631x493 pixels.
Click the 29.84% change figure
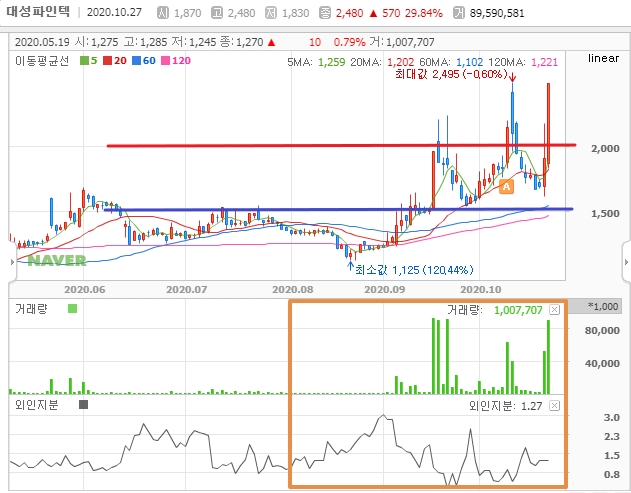424,13
